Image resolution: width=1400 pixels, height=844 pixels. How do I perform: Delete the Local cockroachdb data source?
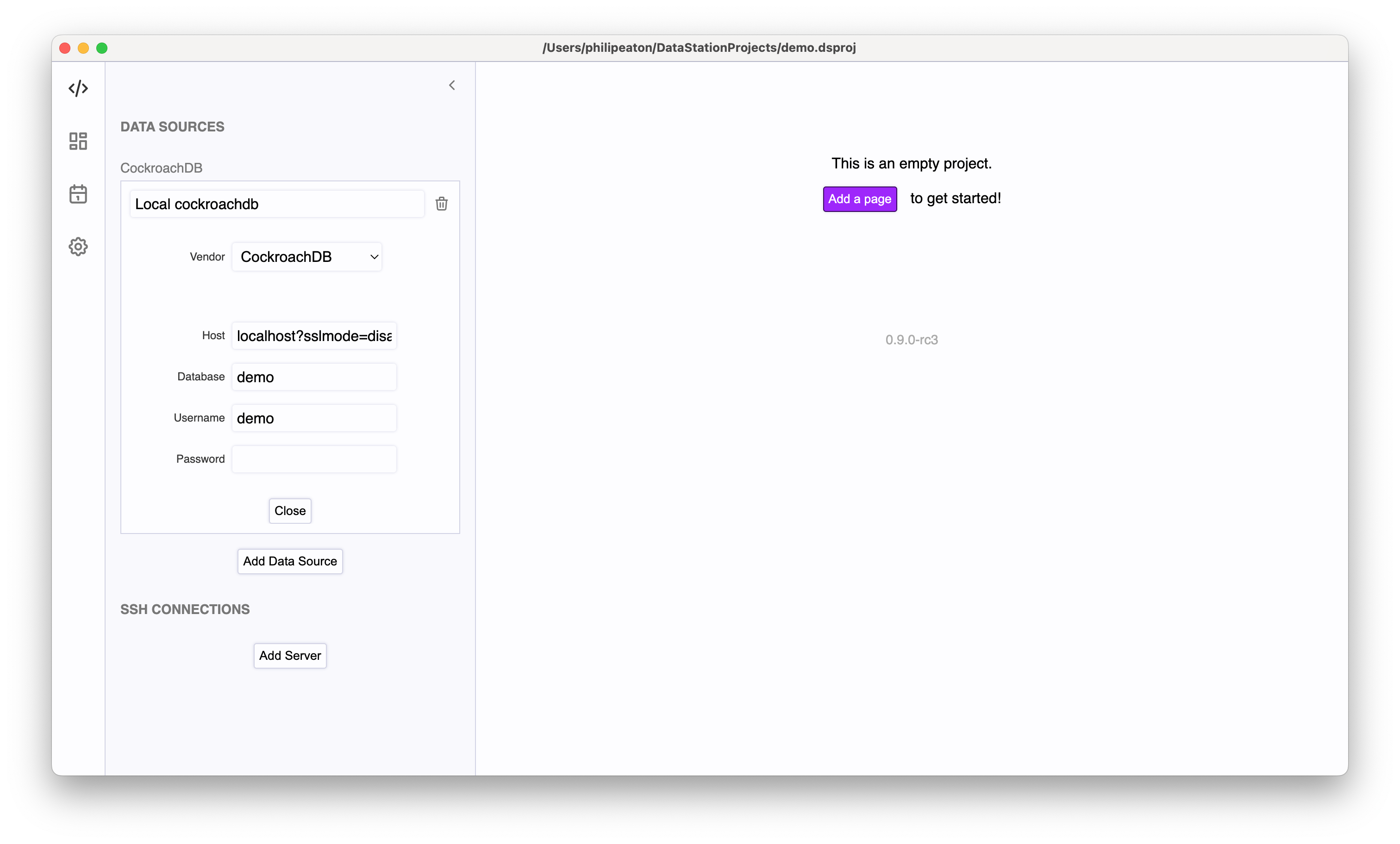[x=442, y=203]
